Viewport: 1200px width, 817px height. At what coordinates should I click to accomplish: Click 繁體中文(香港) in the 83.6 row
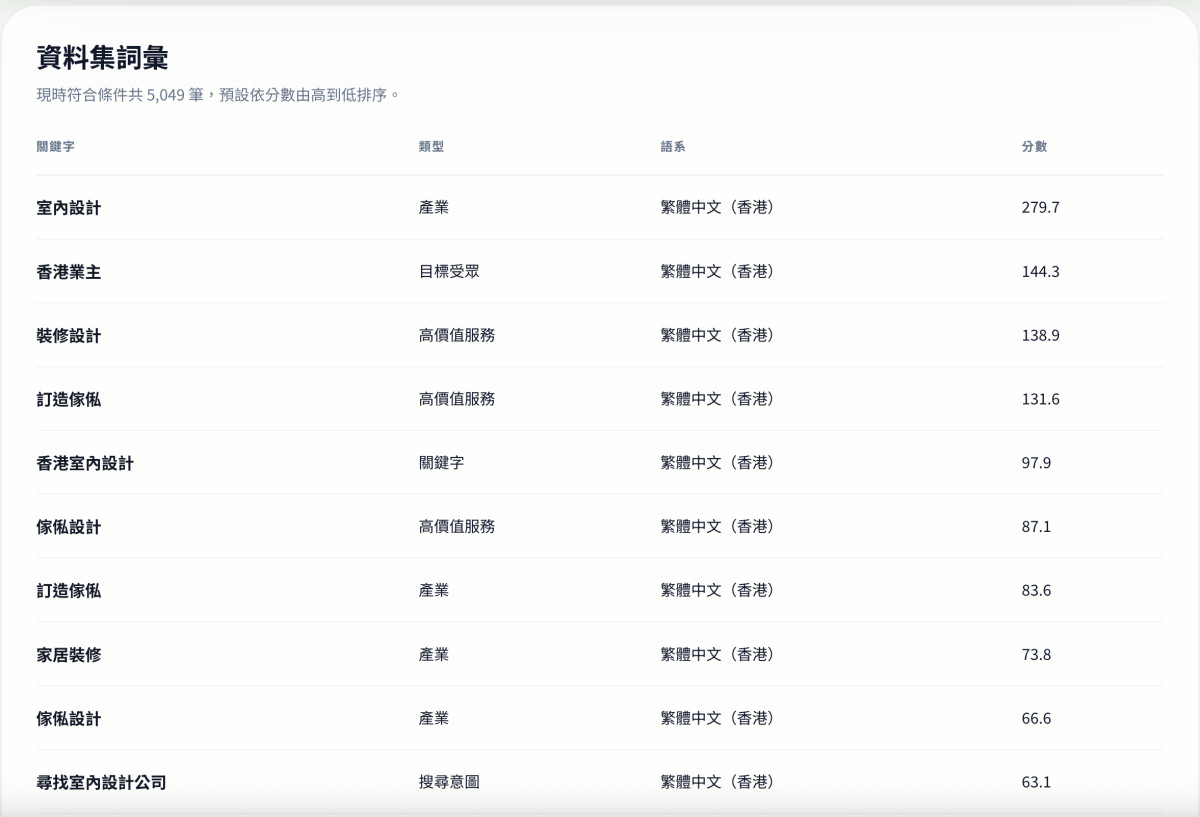pyautogui.click(x=717, y=590)
